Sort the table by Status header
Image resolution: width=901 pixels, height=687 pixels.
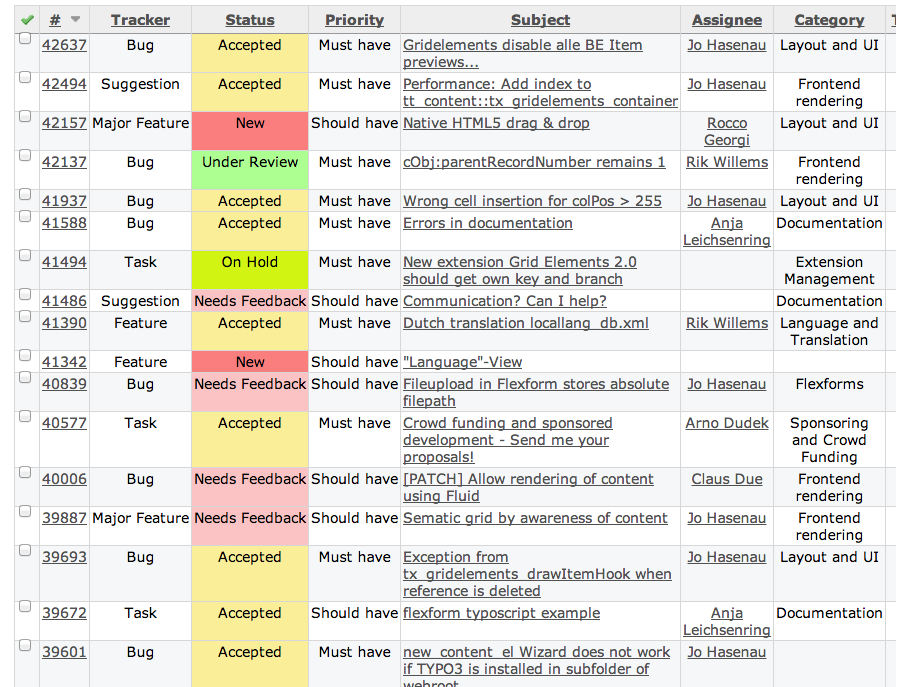click(249, 20)
